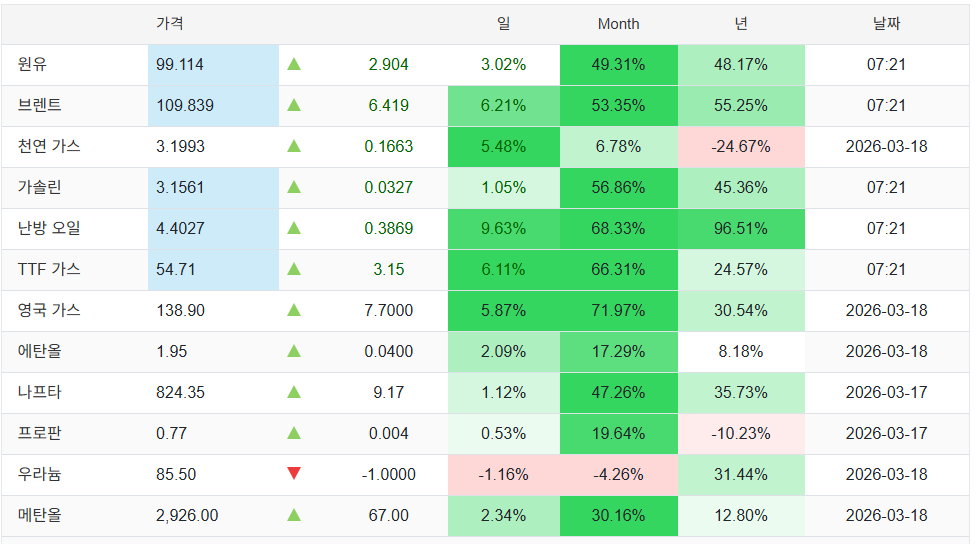Click the up arrow in 천연 가스 row
The image size is (976, 544).
click(294, 147)
